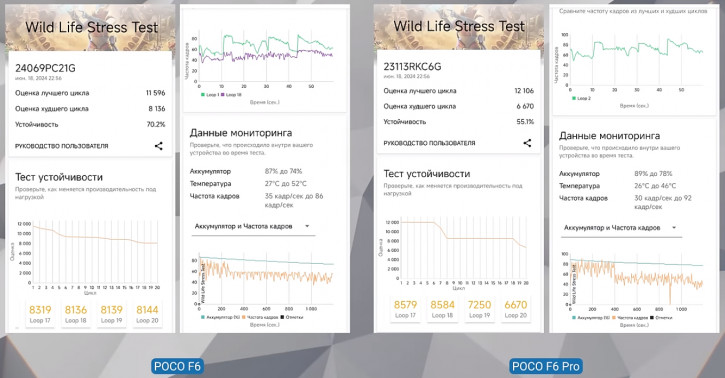Select the Loop 19 score tile 8139
The height and width of the screenshot is (378, 725).
[x=111, y=314]
